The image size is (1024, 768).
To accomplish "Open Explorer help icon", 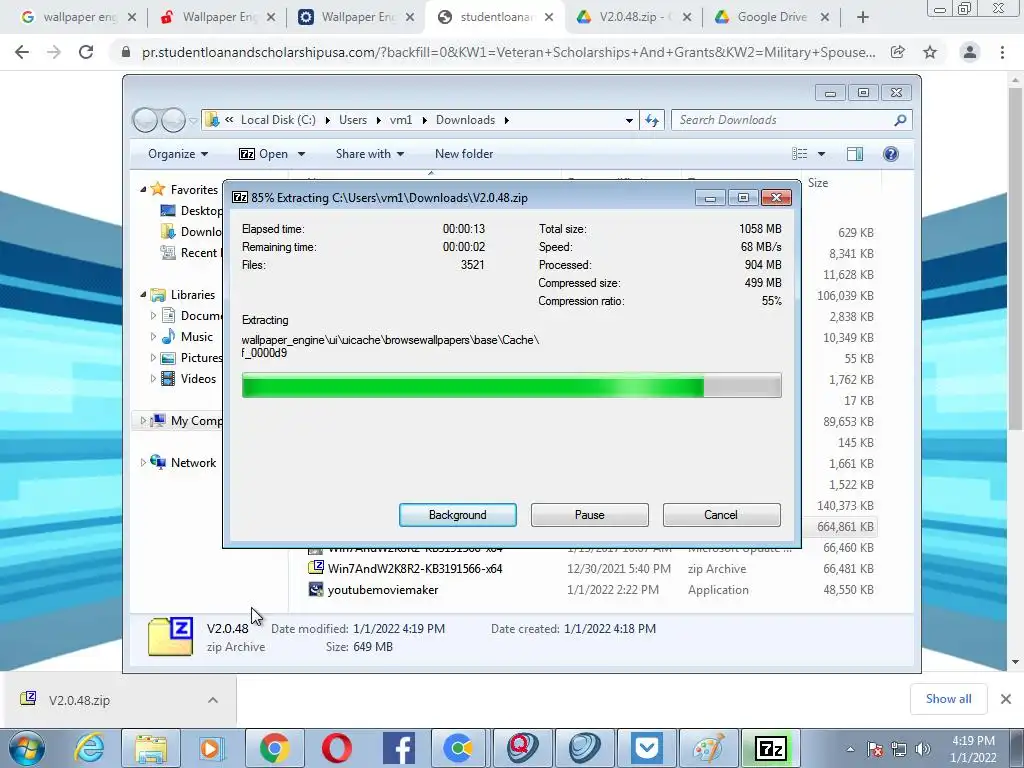I will [x=891, y=154].
